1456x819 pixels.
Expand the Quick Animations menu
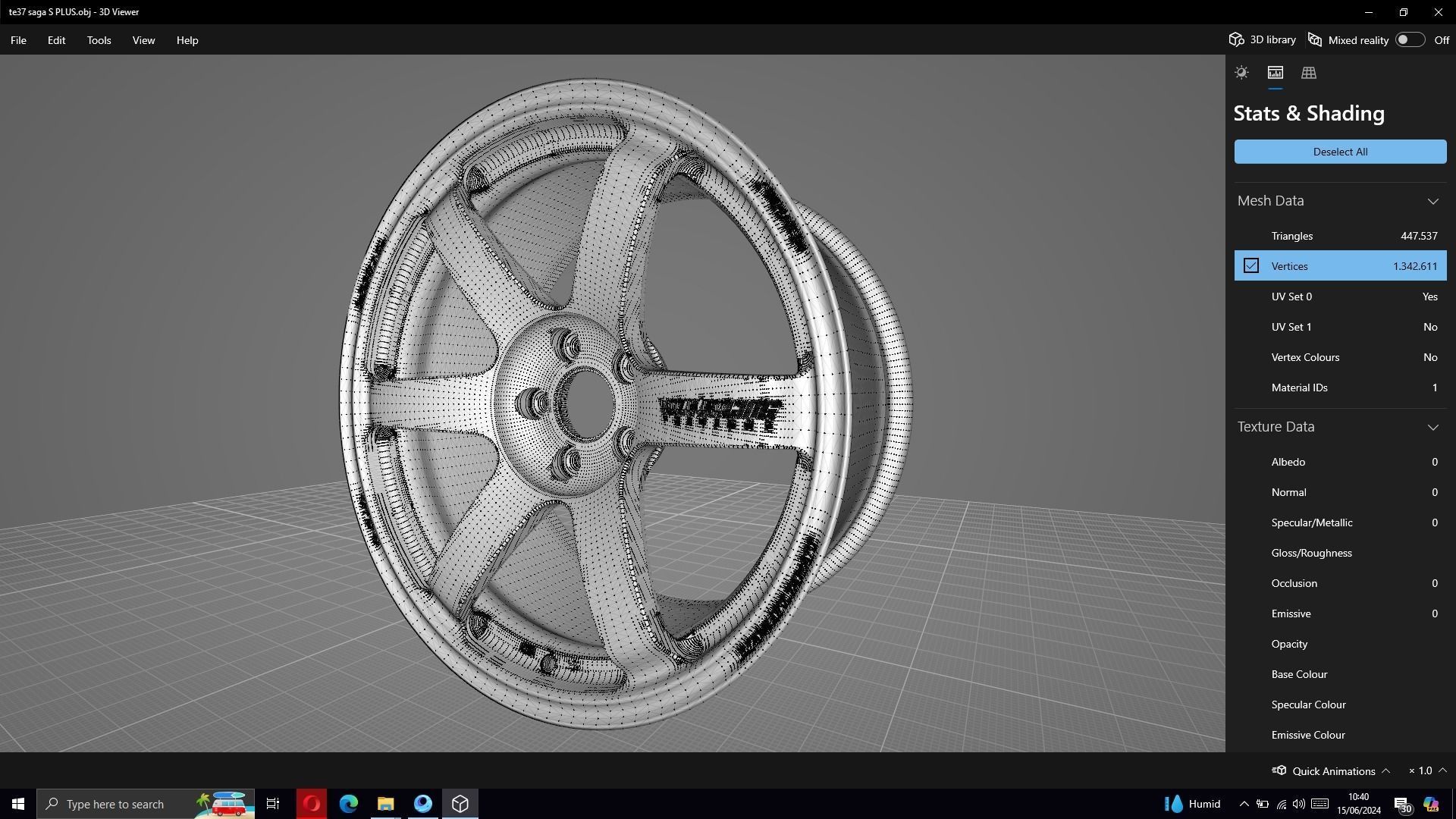click(x=1332, y=770)
